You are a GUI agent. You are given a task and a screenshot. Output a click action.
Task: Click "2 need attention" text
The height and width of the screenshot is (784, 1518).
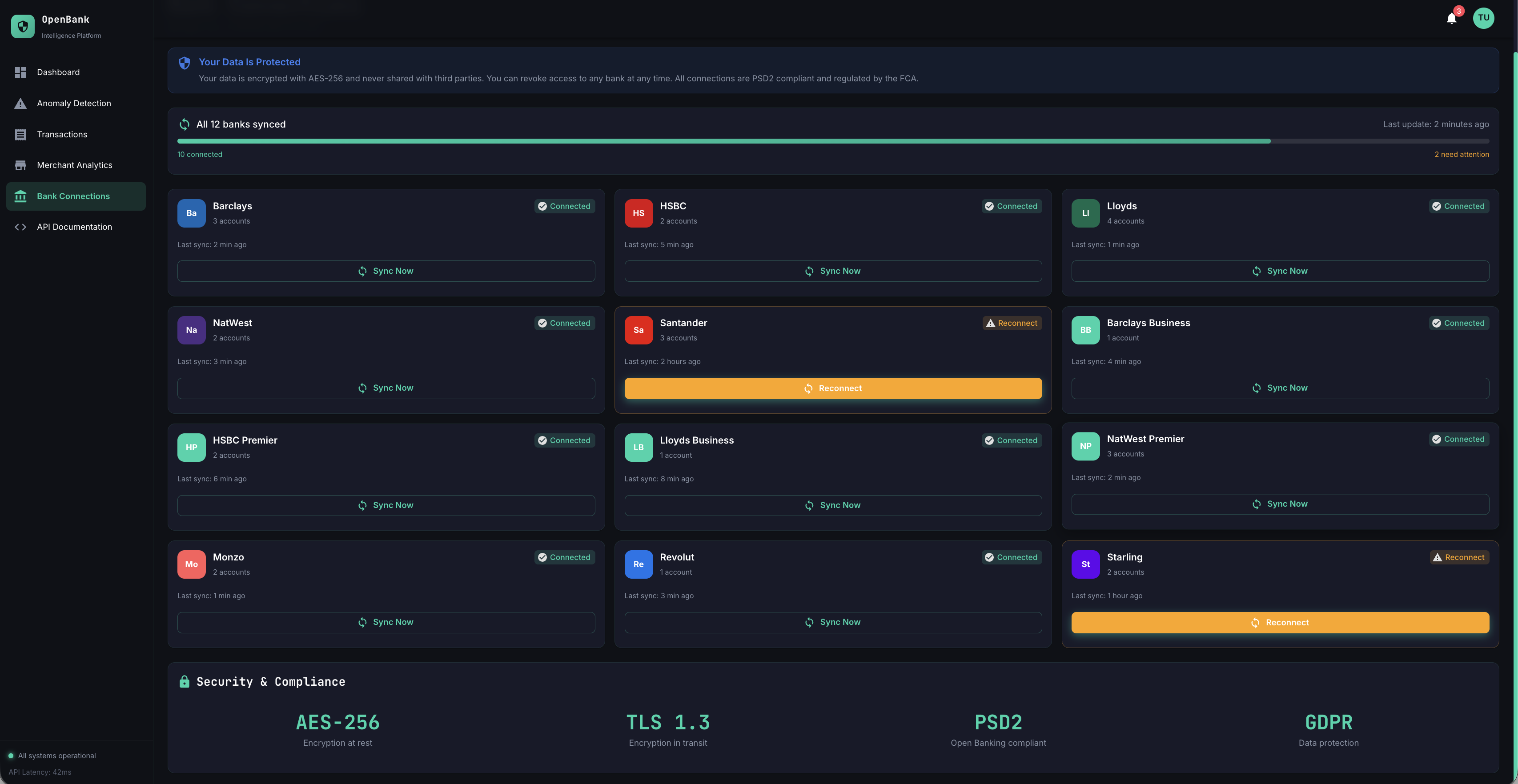click(1462, 154)
